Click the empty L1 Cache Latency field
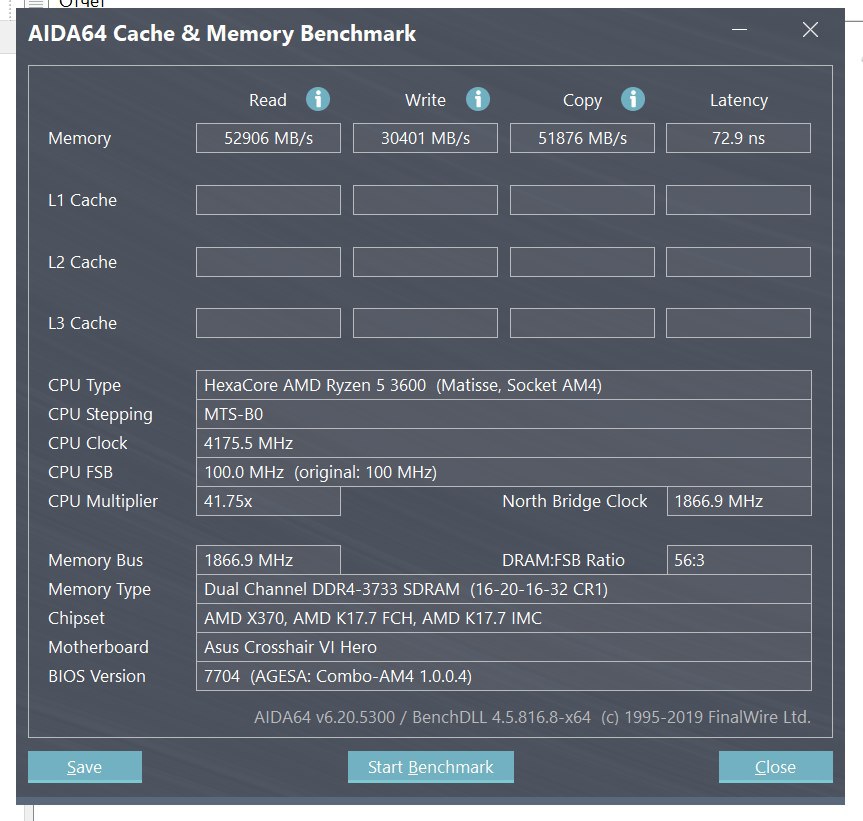The image size is (863, 821). [738, 200]
